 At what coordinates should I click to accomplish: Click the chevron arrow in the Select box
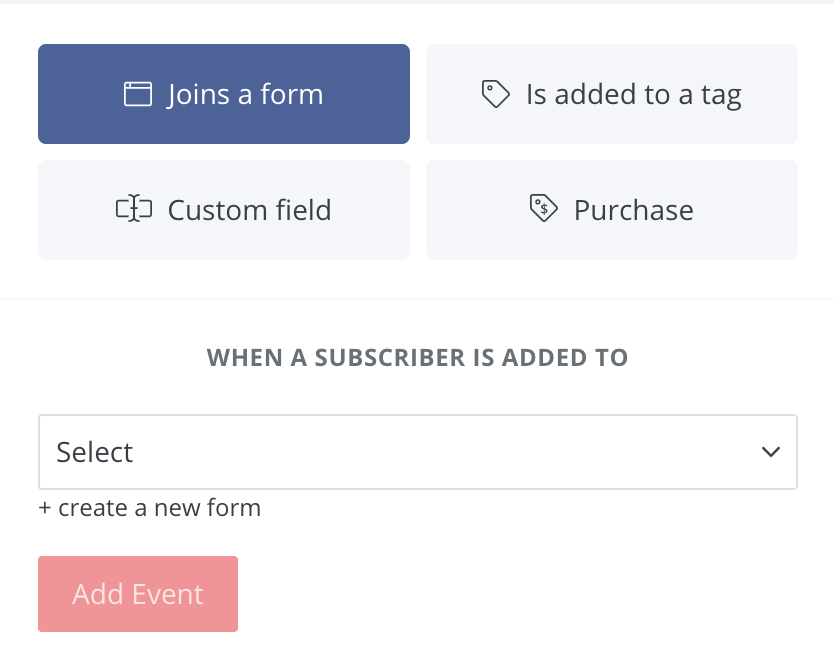pyautogui.click(x=770, y=452)
